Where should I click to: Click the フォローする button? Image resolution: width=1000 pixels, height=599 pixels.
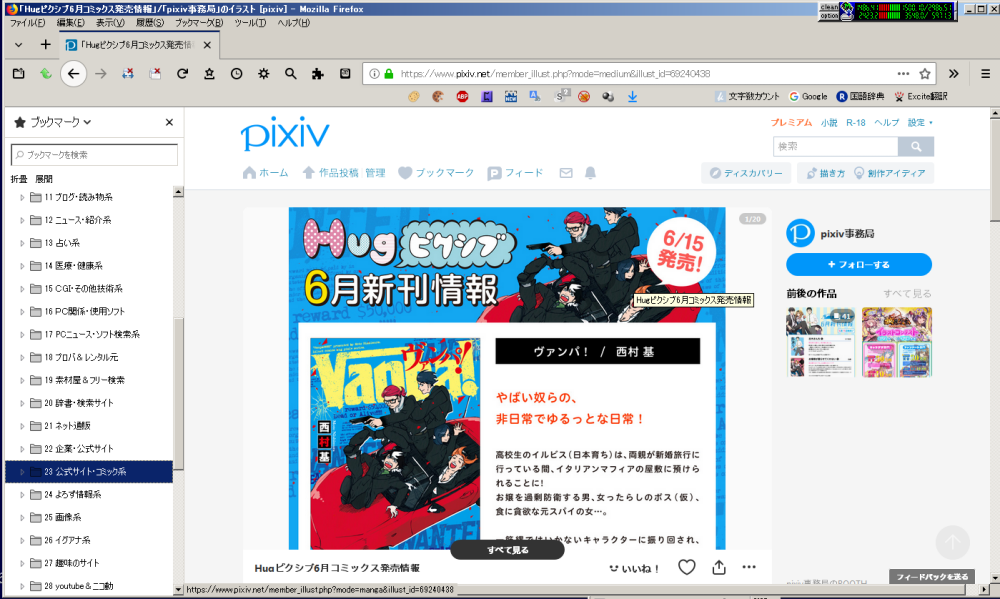pyautogui.click(x=858, y=264)
